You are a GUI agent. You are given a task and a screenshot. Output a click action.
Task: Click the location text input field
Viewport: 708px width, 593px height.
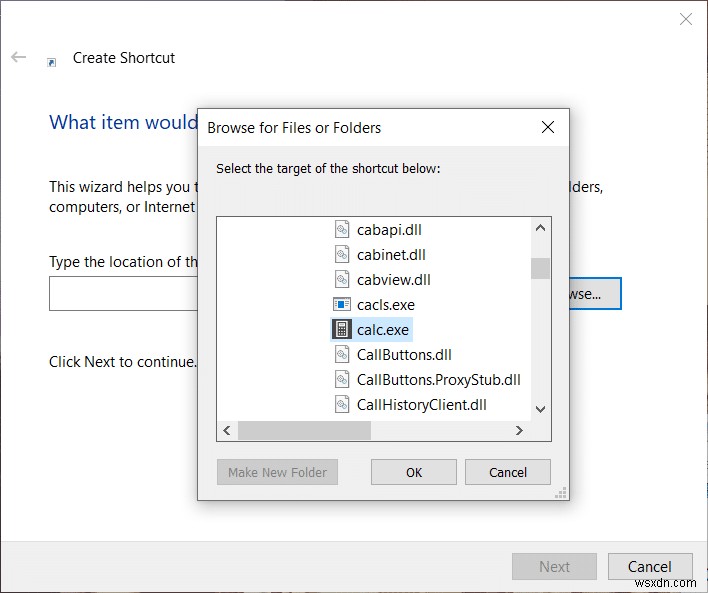pyautogui.click(x=123, y=294)
